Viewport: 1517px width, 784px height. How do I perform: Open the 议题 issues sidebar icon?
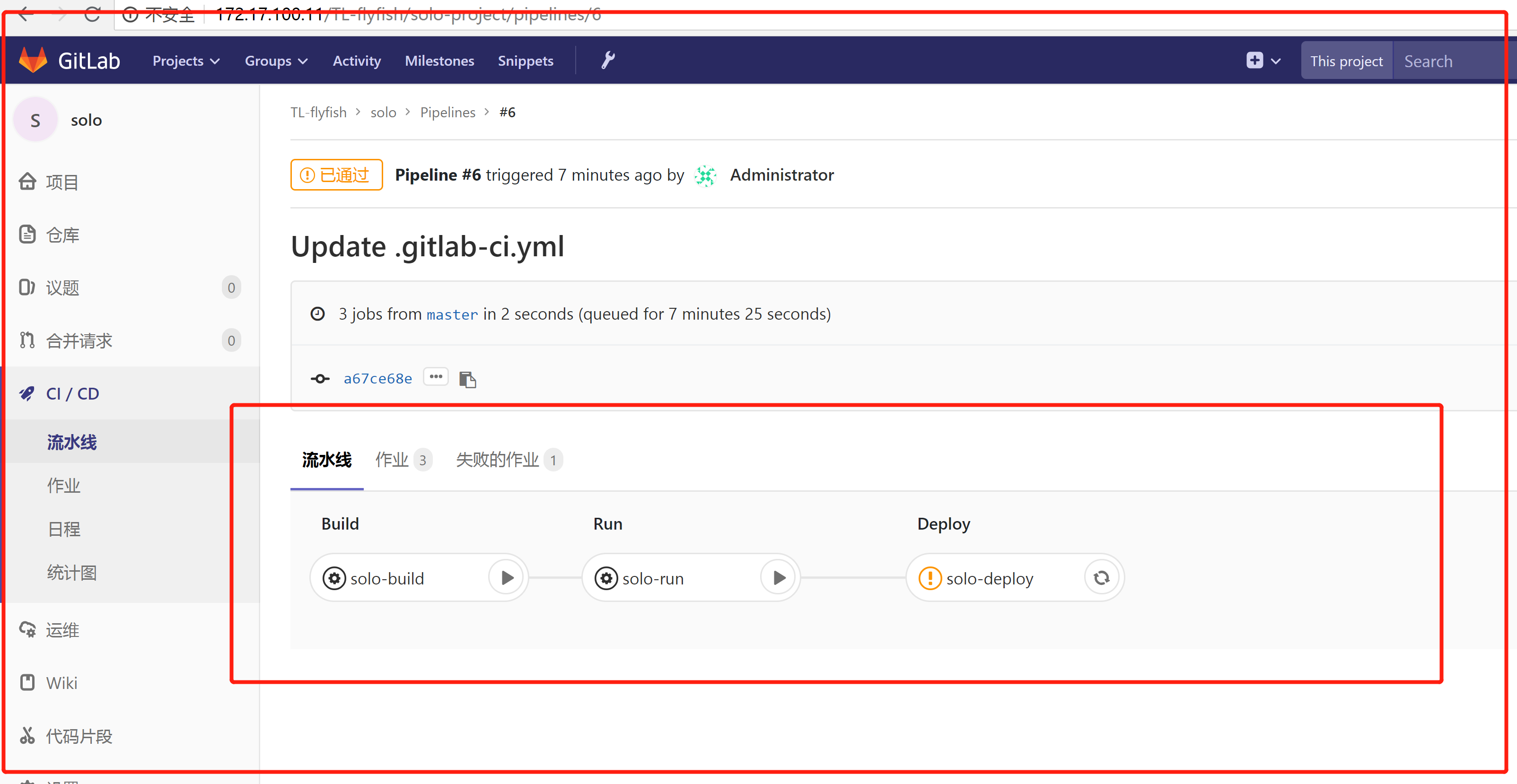click(x=28, y=287)
